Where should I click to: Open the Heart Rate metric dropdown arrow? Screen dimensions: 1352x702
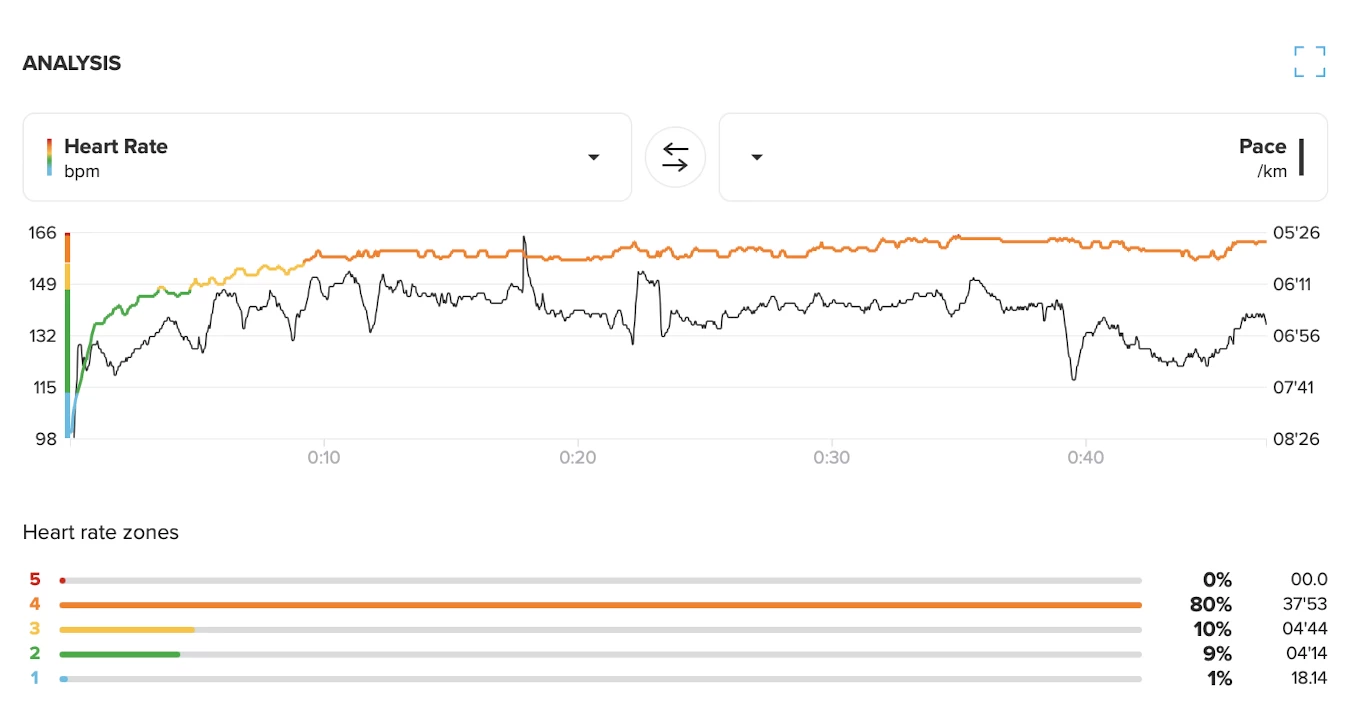coord(593,157)
